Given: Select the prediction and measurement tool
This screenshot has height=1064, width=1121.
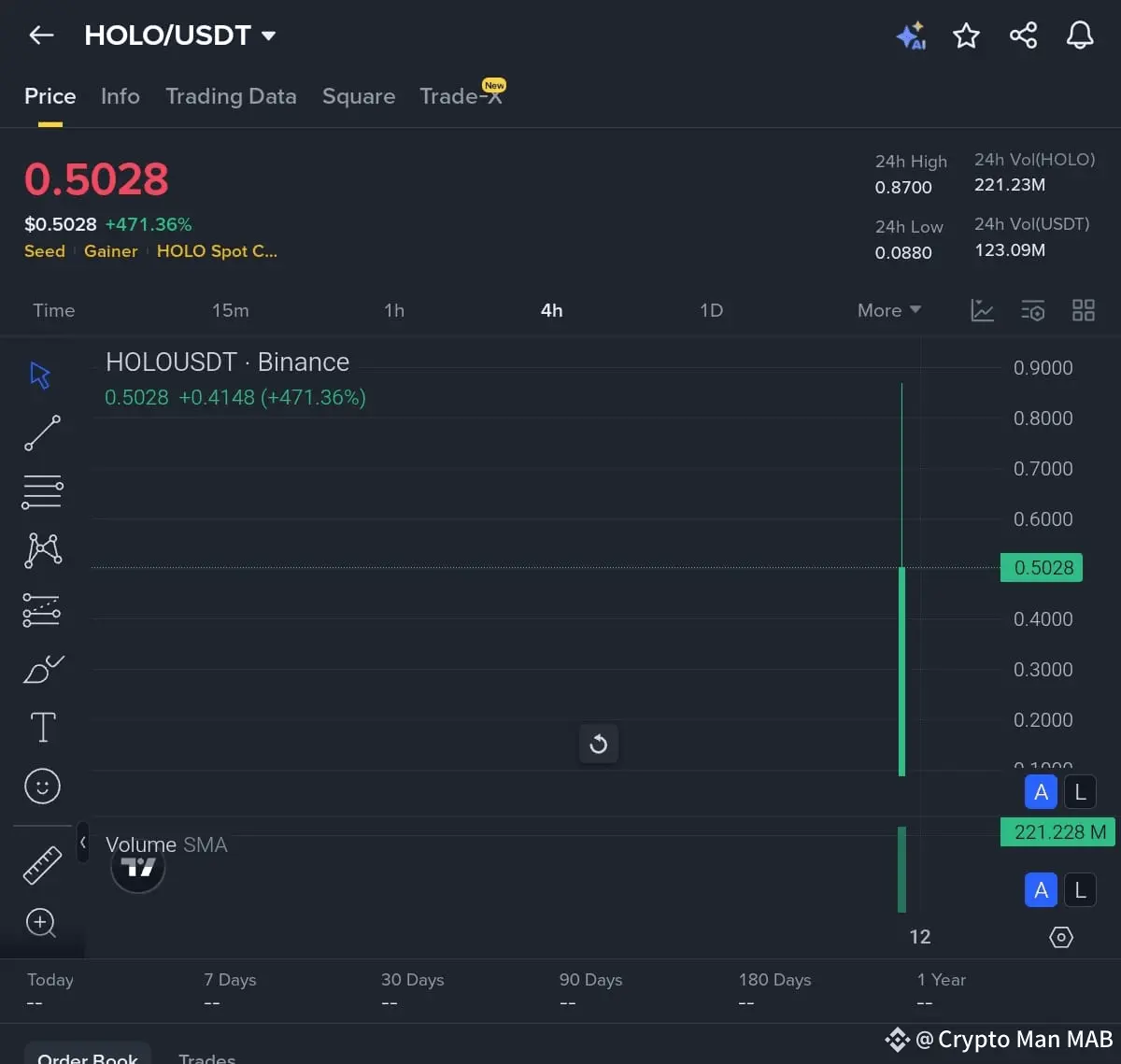Looking at the screenshot, I should (42, 610).
